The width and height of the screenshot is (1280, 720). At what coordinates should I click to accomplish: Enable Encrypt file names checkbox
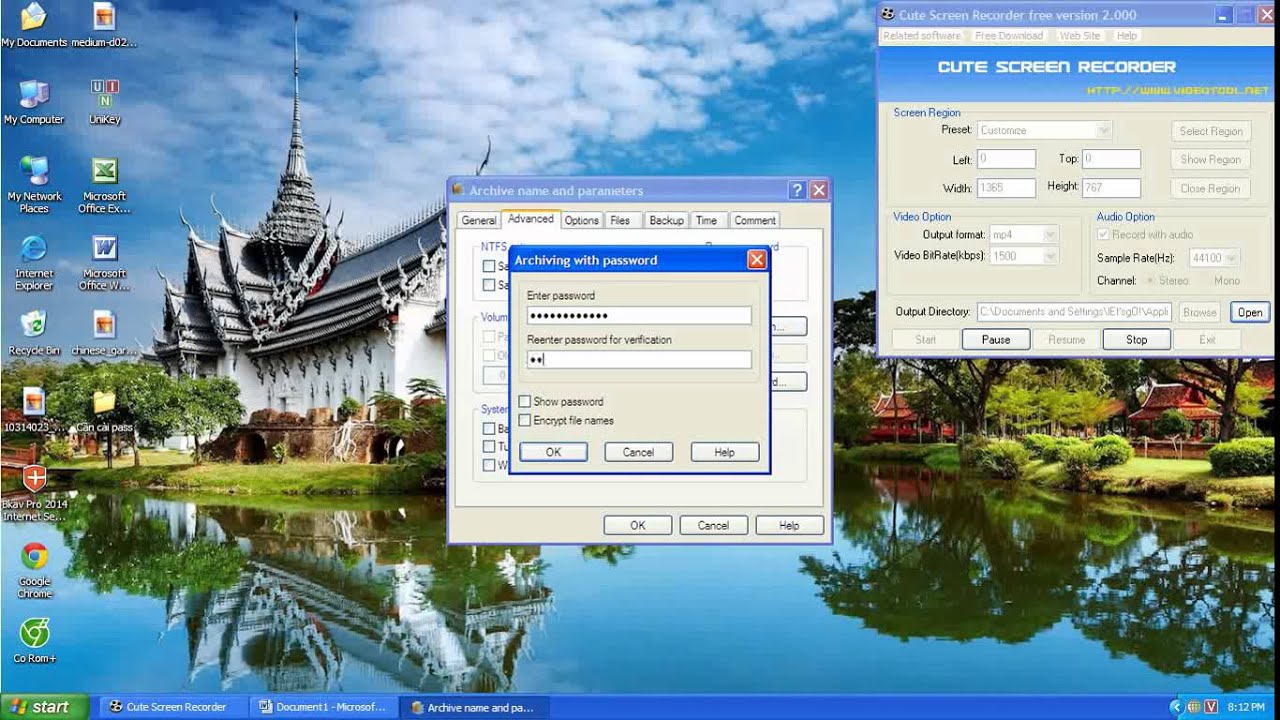pos(524,421)
